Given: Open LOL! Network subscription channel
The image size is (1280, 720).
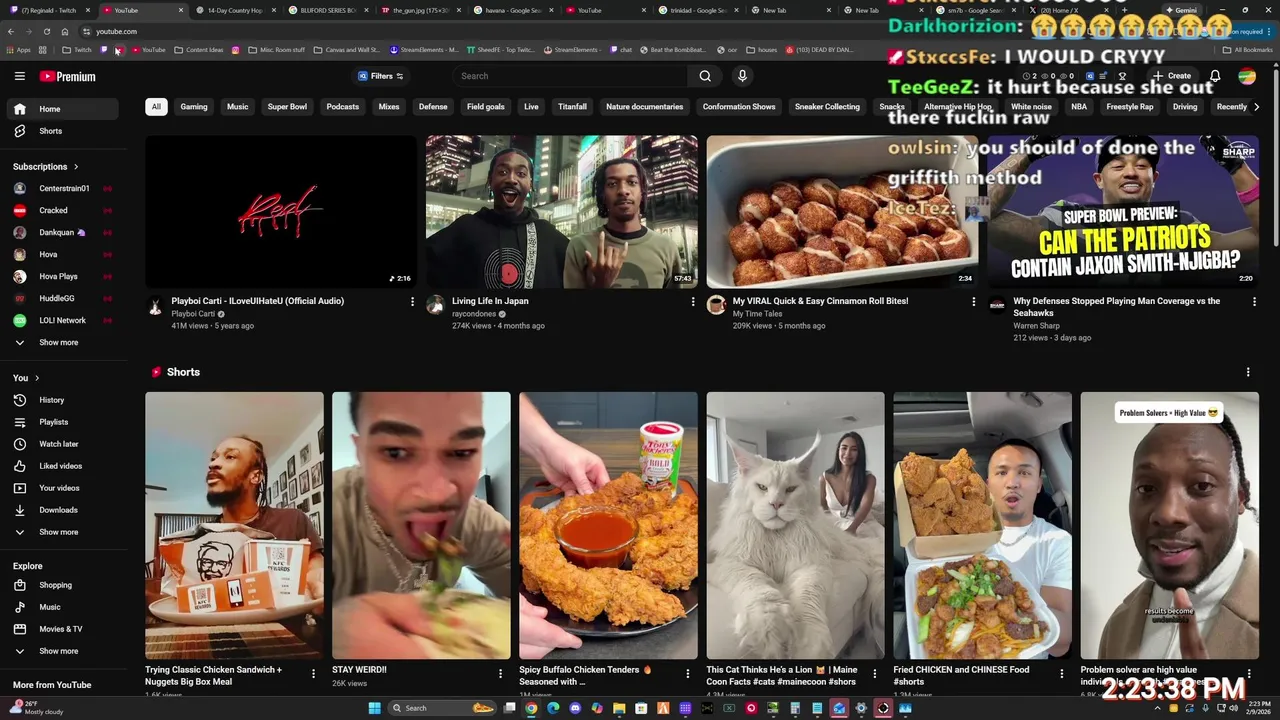Looking at the screenshot, I should pos(62,320).
